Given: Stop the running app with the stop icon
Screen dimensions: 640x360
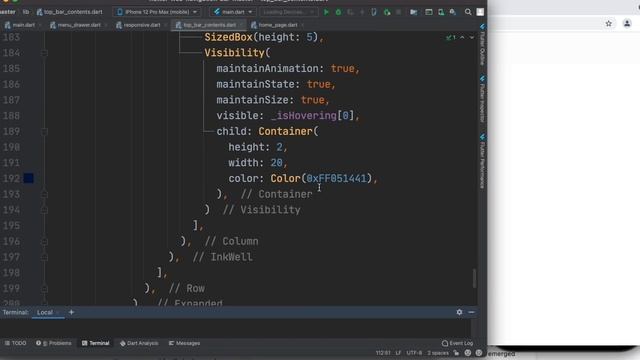Looking at the screenshot, I should pyautogui.click(x=398, y=12).
